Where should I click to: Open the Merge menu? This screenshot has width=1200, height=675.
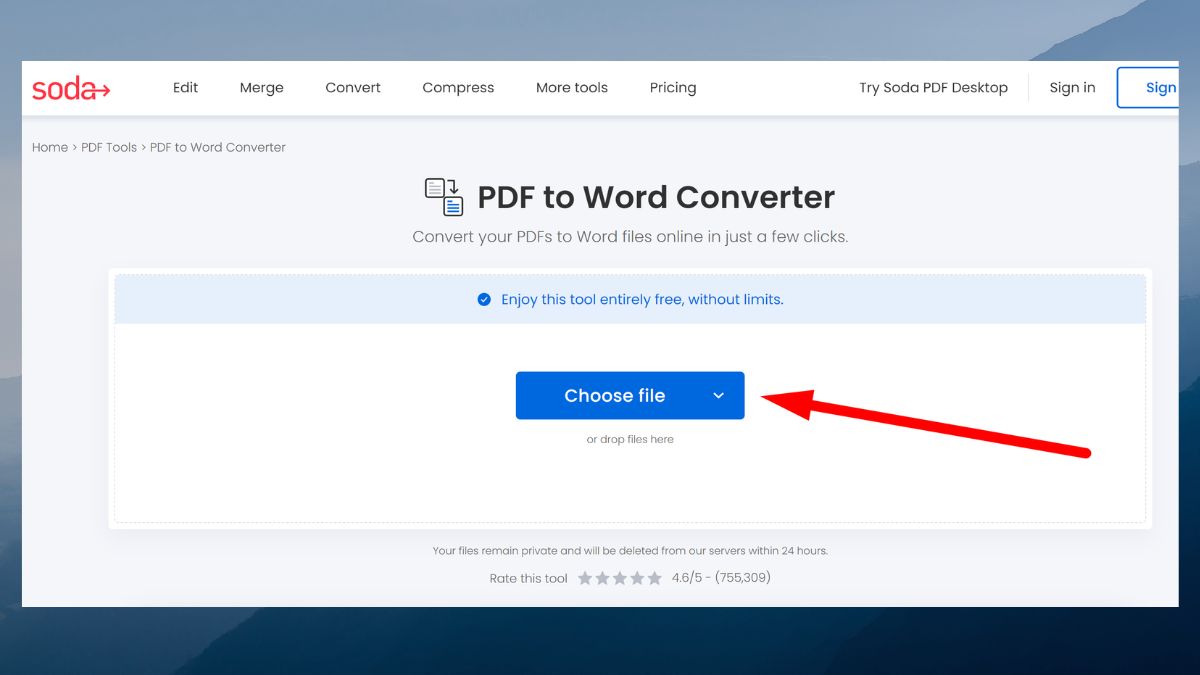click(262, 88)
